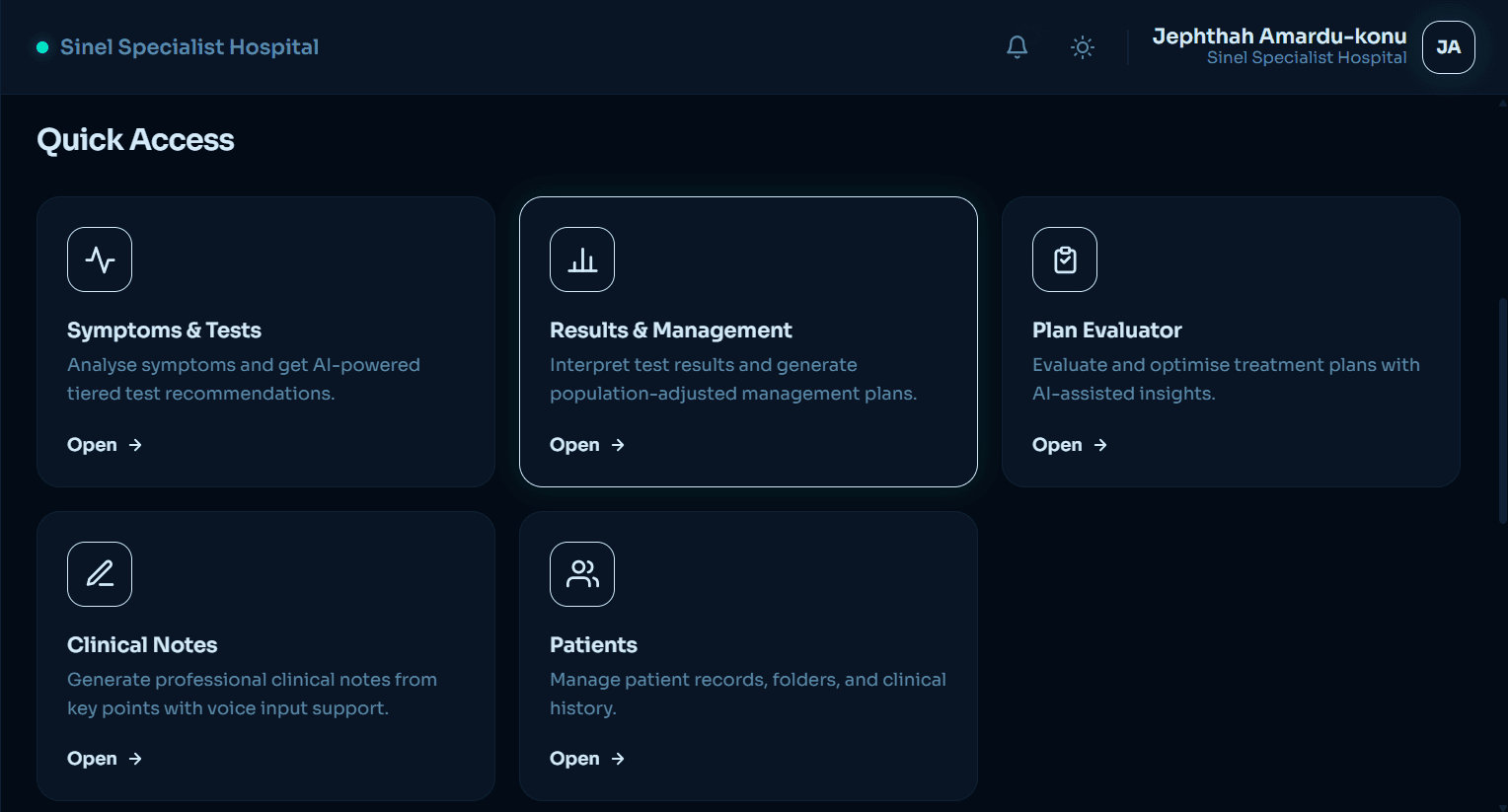This screenshot has height=812, width=1508.
Task: Click the Patients card title
Action: (x=593, y=645)
